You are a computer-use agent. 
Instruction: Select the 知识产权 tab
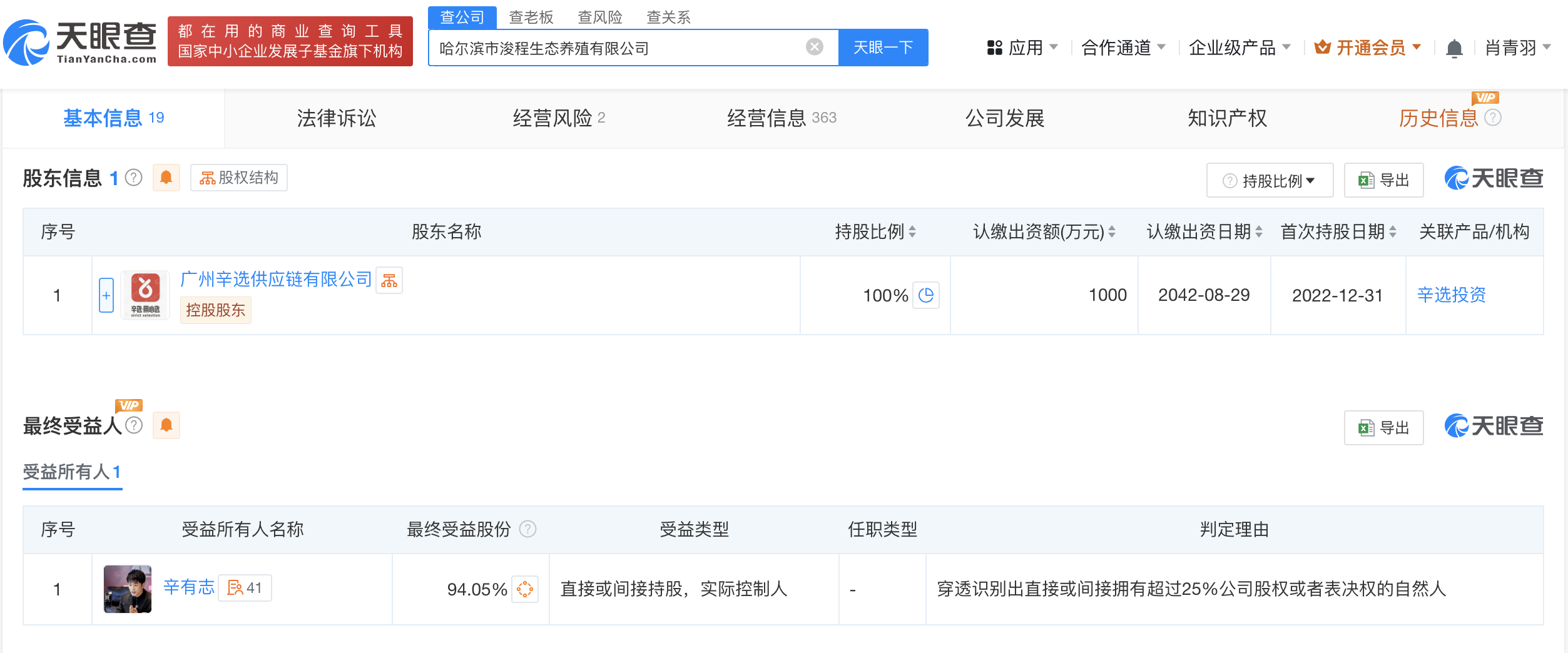1228,118
